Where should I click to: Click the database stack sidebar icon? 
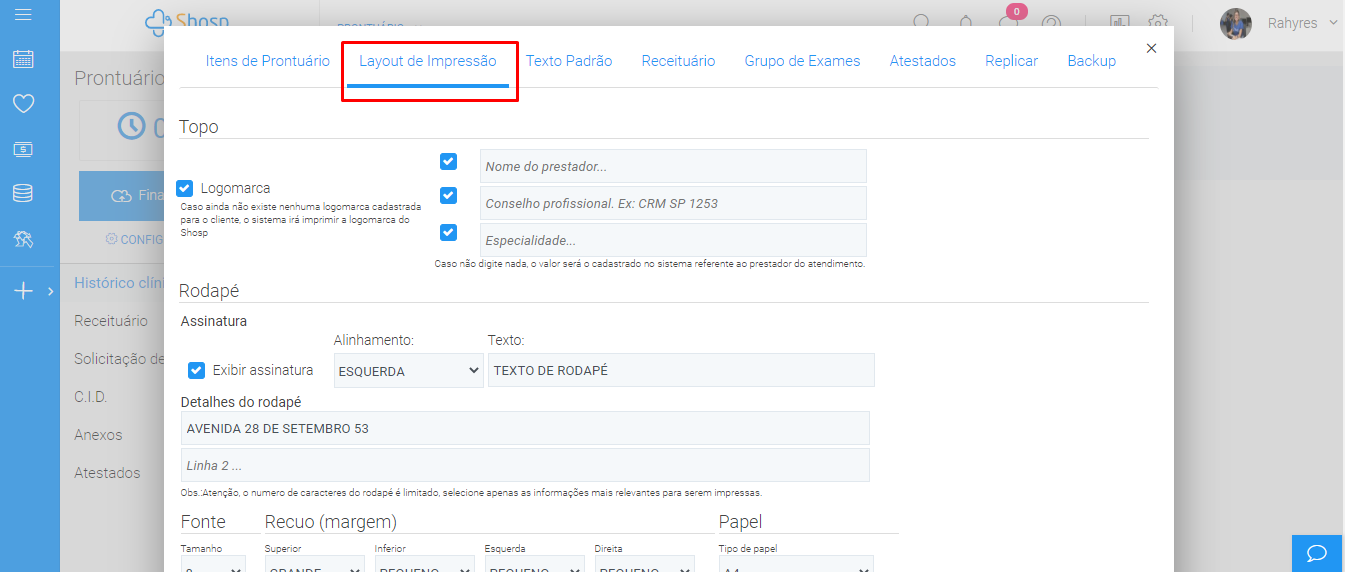click(x=23, y=193)
